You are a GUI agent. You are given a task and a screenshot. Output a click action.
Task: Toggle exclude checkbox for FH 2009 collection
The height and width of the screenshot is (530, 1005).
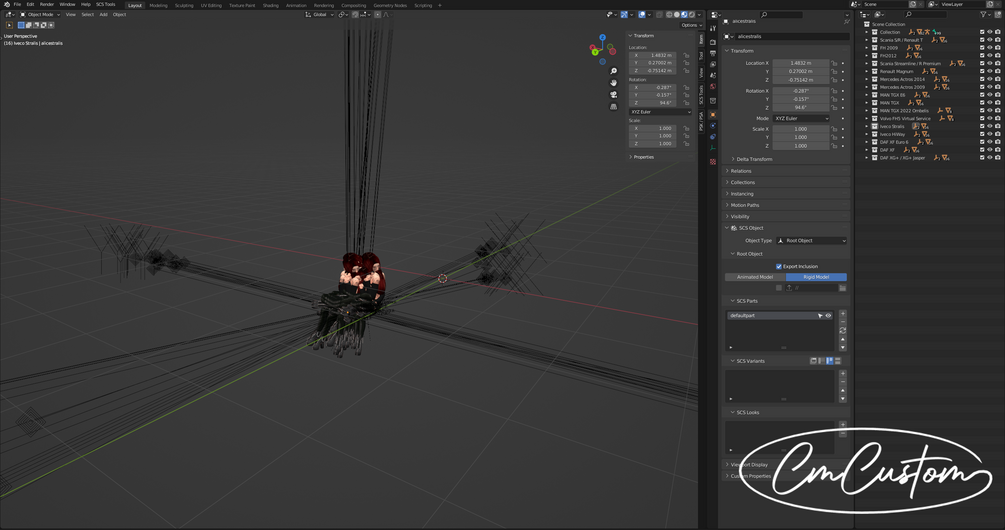(982, 48)
